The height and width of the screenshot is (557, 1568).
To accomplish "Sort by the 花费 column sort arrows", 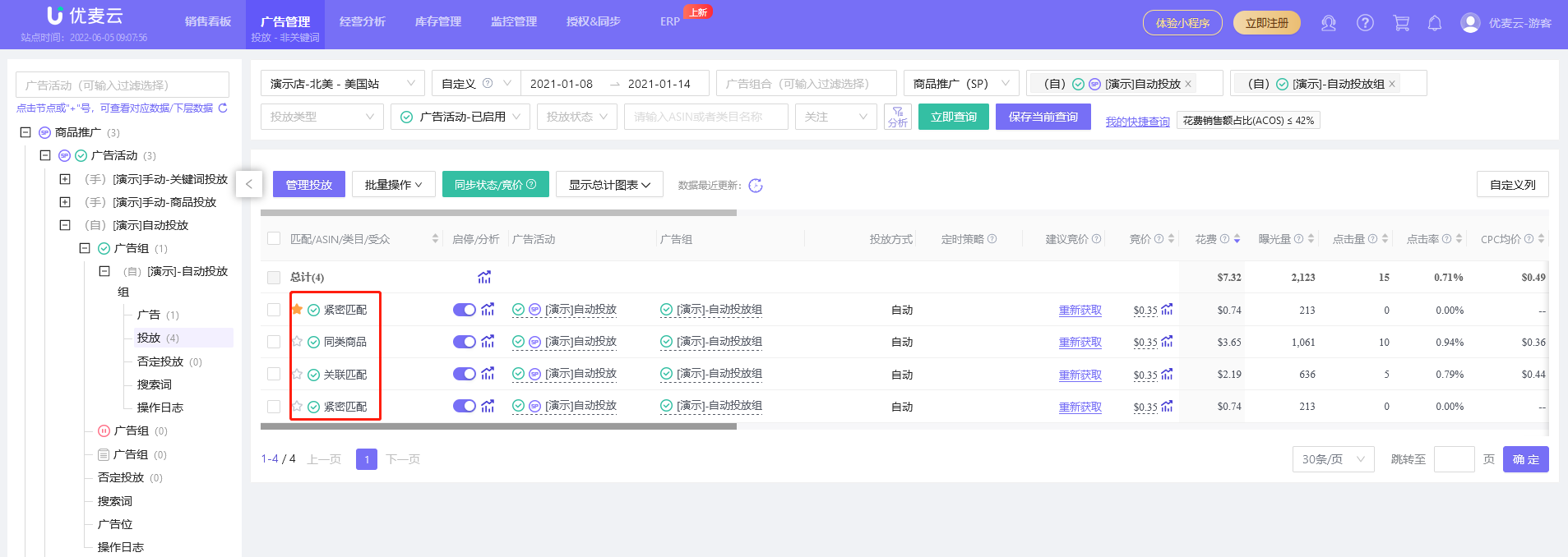I will point(1237,239).
